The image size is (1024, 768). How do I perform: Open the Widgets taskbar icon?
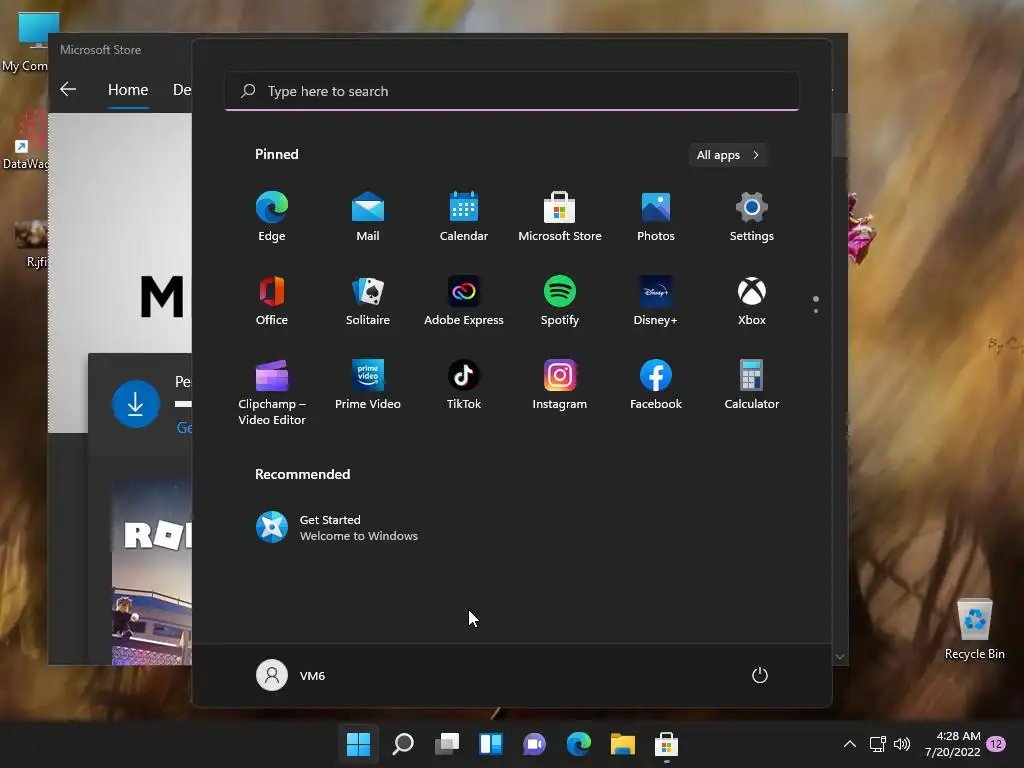490,744
